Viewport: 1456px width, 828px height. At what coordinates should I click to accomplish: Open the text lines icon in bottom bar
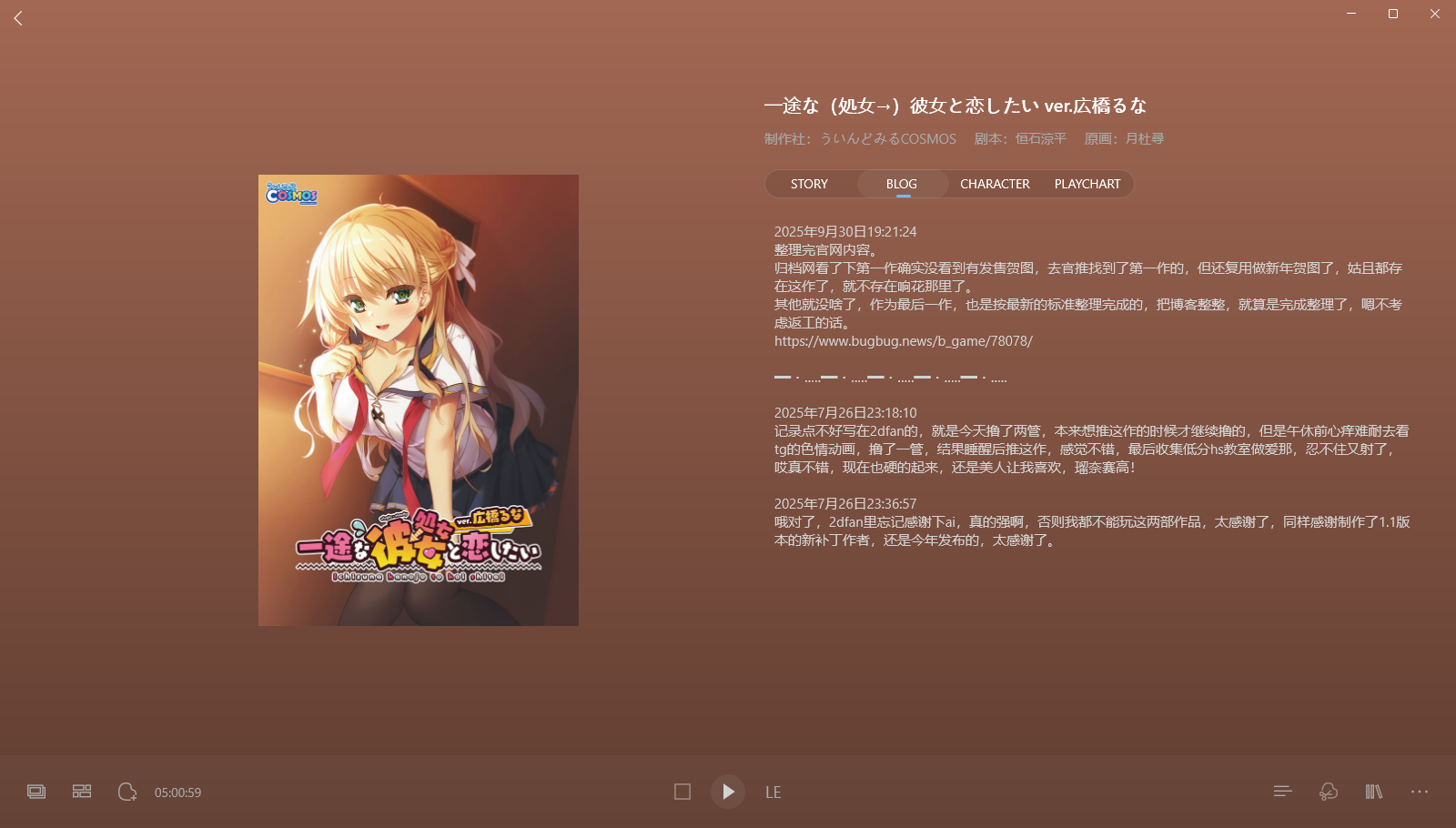pos(1282,792)
